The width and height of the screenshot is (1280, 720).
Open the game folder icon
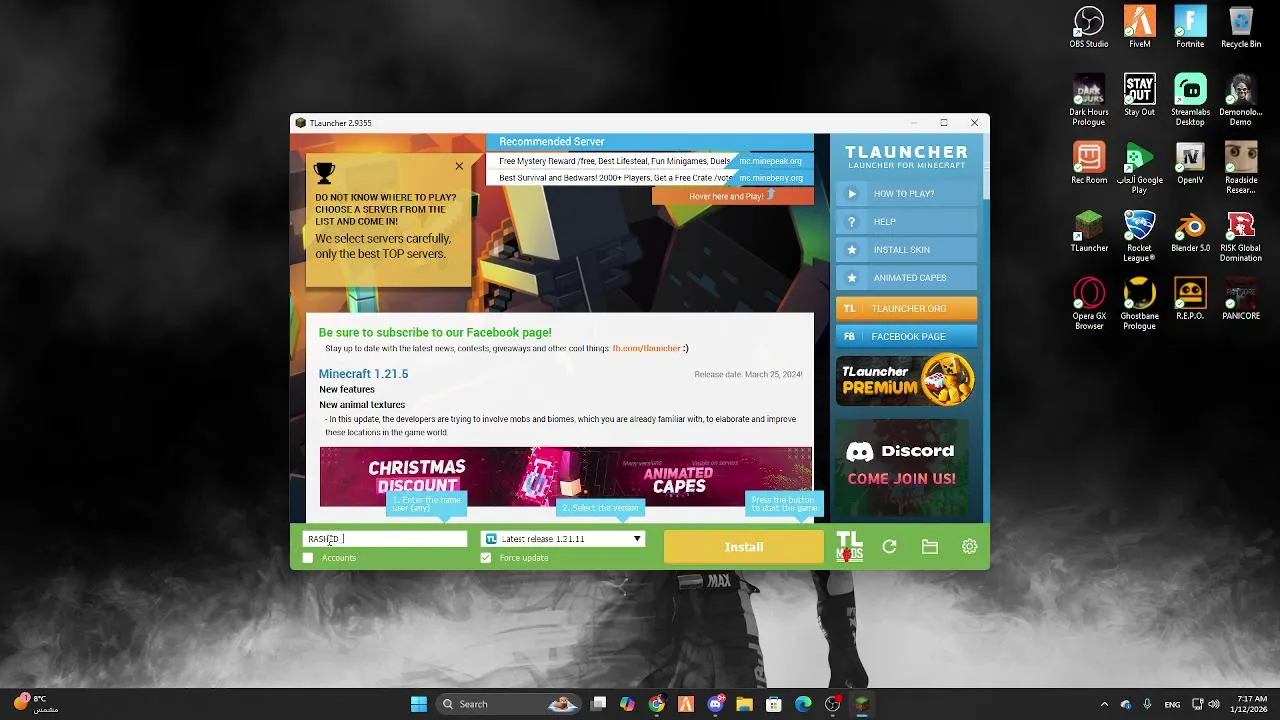[x=930, y=547]
